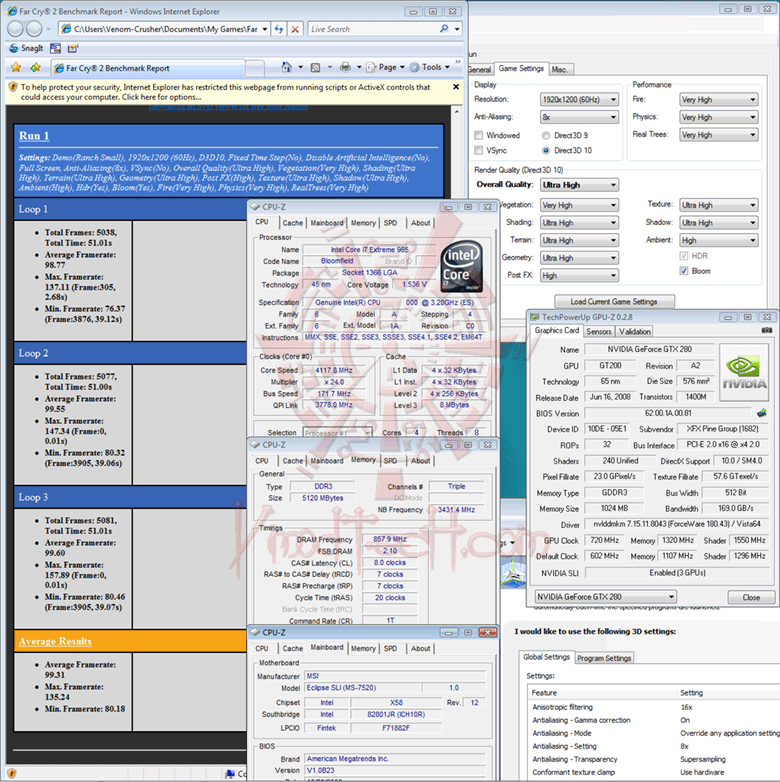
Task: Click the NVIDIA logo in GPU-Z
Action: [744, 372]
